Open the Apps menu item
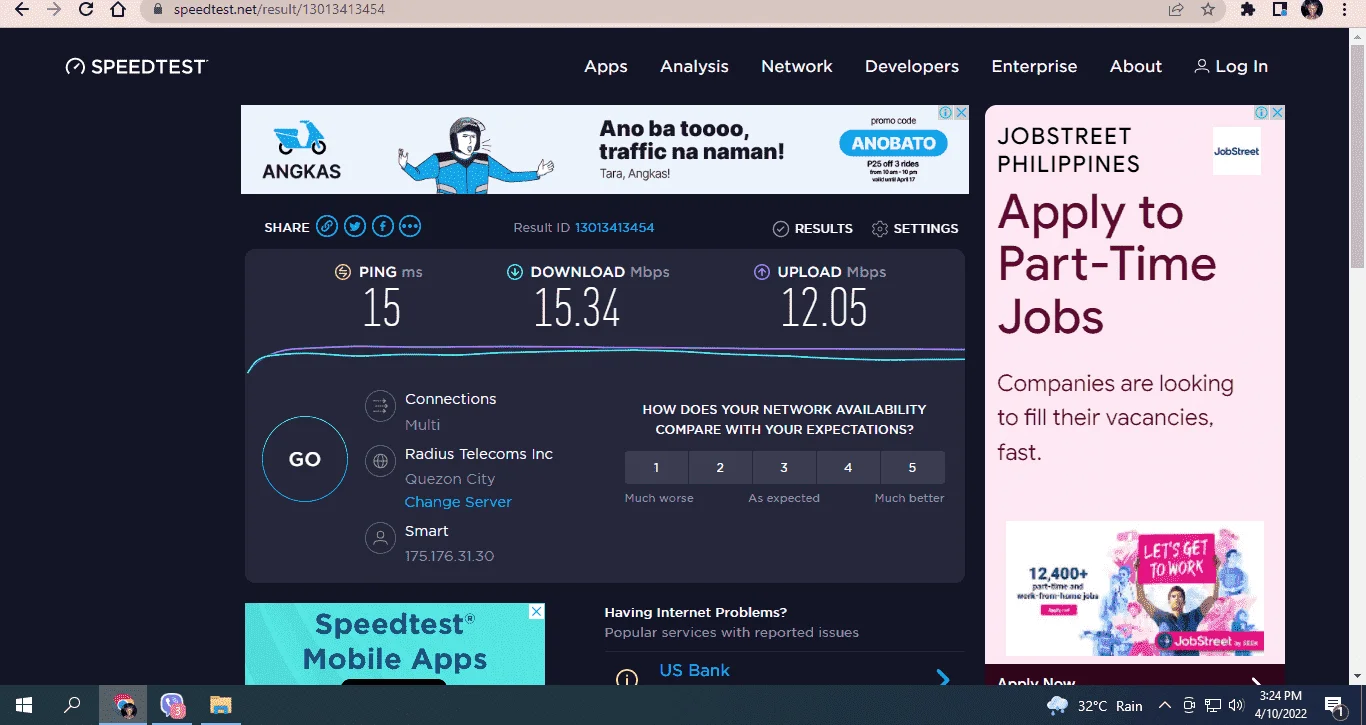 click(x=606, y=67)
